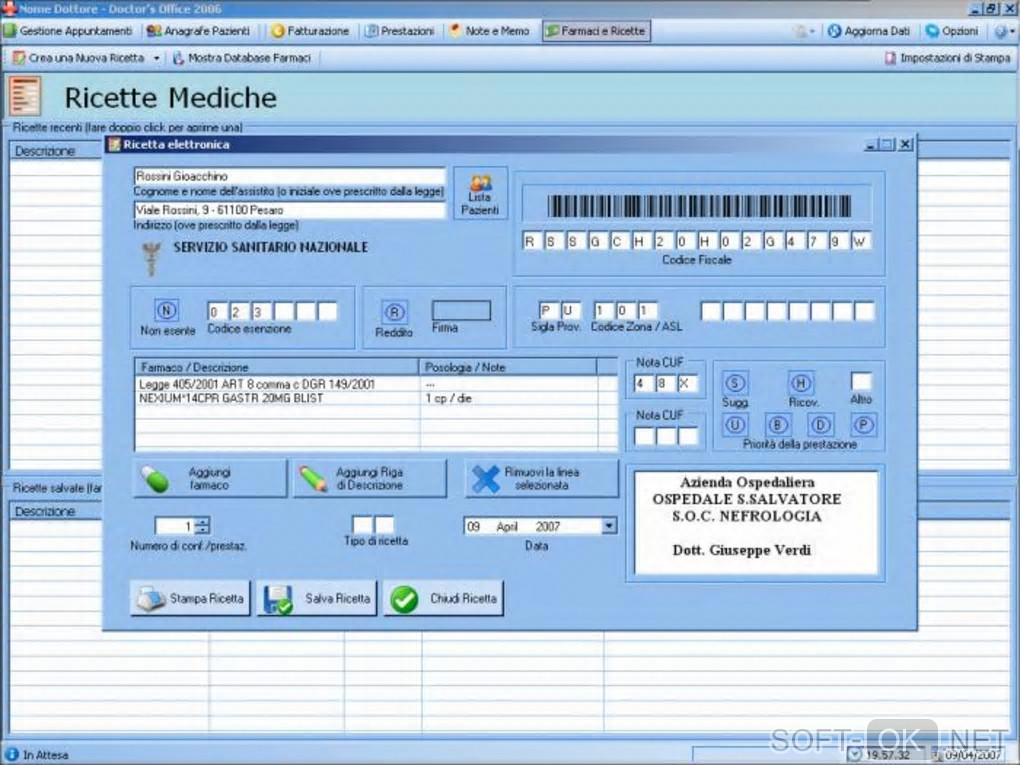Click Codice Zona / ASL box with first 1
The image size is (1020, 765).
600,310
